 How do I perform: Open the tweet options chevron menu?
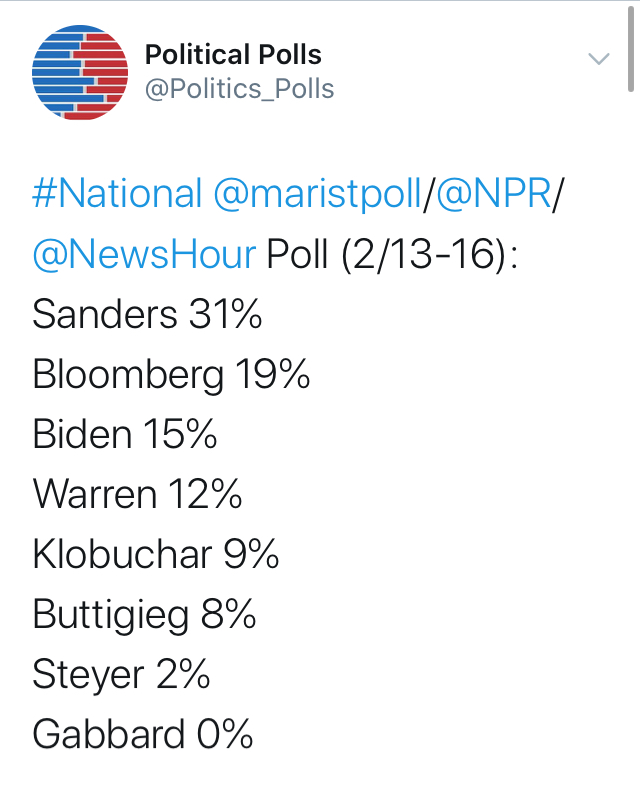(x=598, y=58)
